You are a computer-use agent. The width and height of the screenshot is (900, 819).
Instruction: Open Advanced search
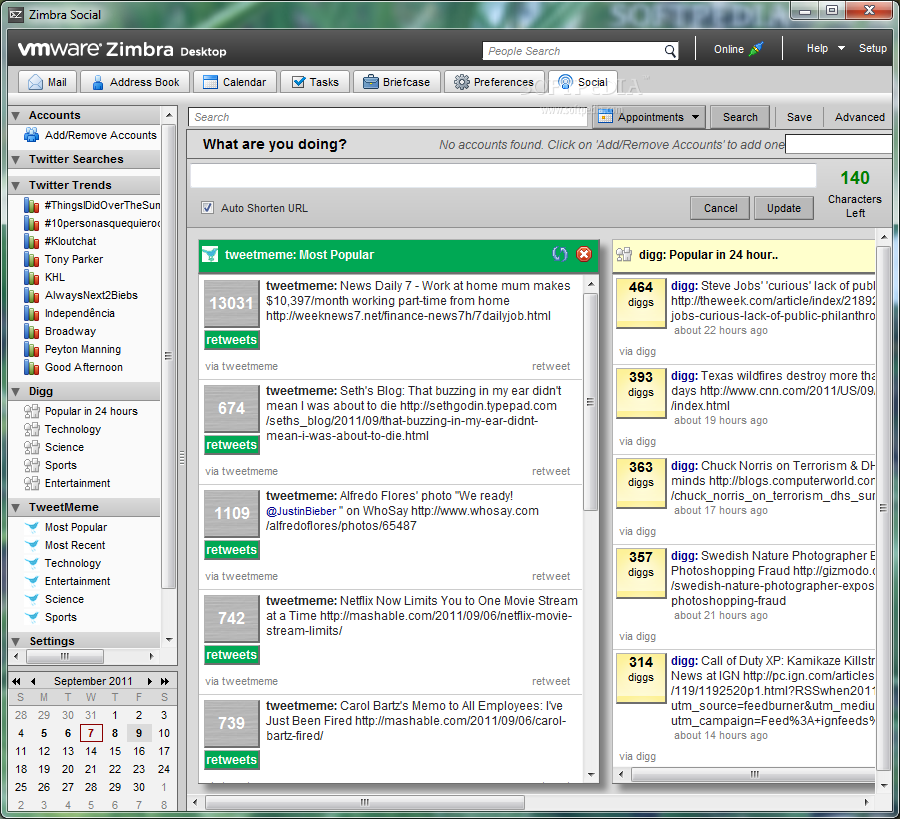click(859, 117)
